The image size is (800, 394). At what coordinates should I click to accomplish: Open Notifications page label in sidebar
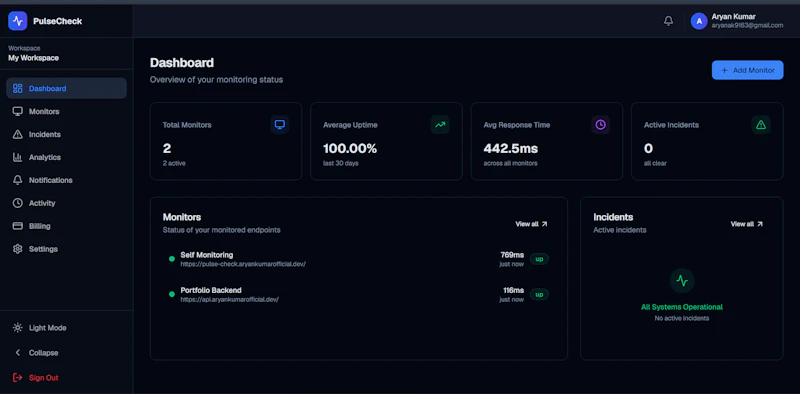(x=51, y=180)
